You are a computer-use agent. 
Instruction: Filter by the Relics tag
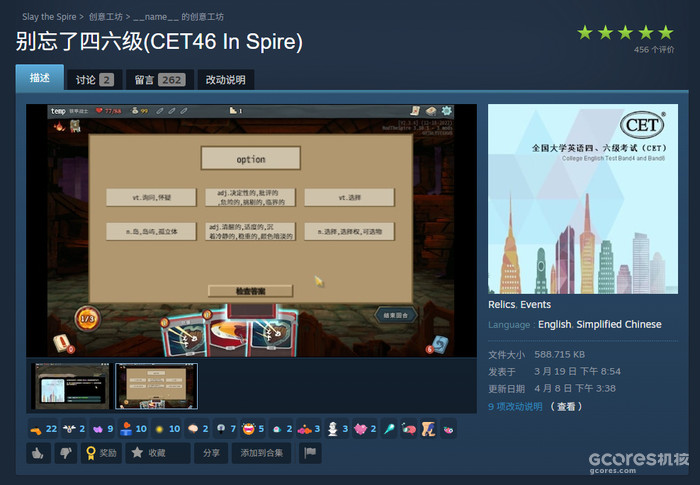click(x=502, y=305)
